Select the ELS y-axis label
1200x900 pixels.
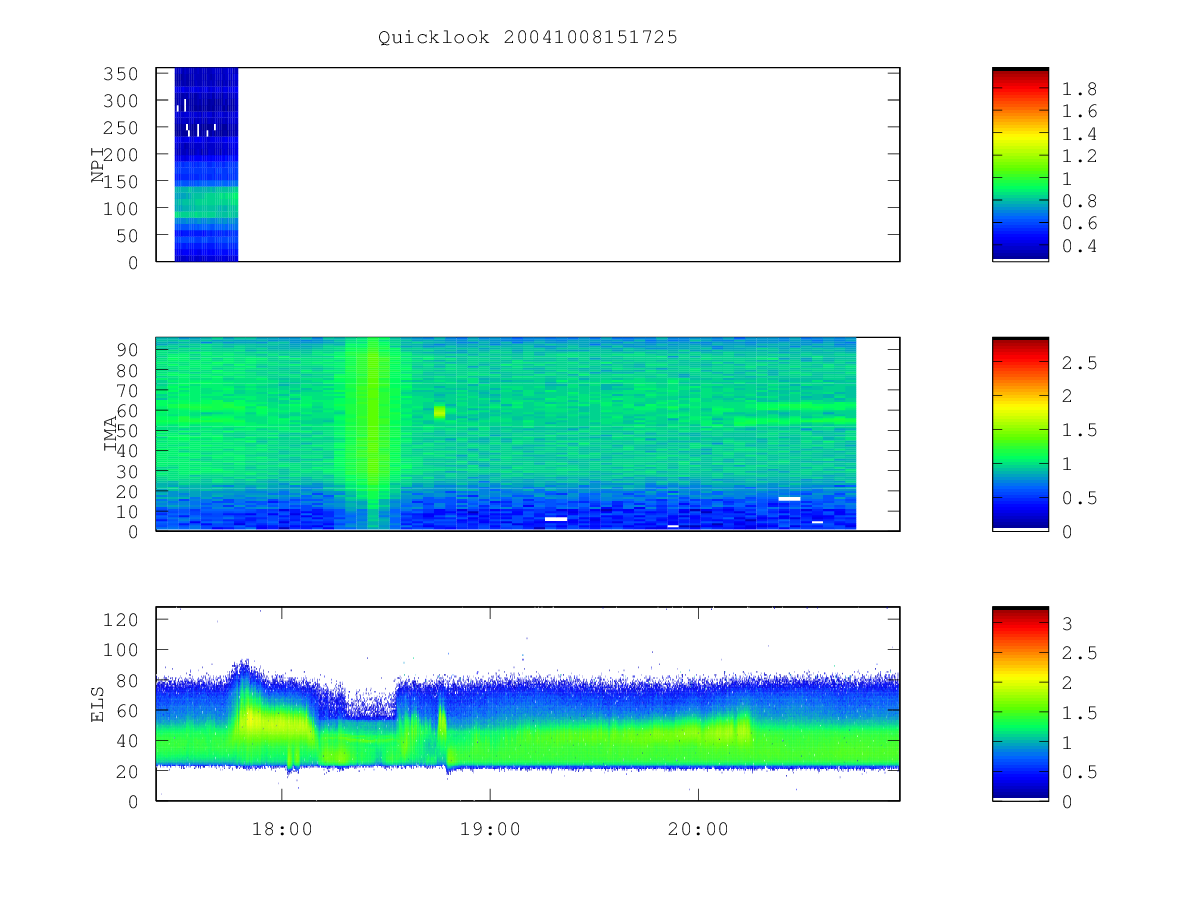pos(98,704)
